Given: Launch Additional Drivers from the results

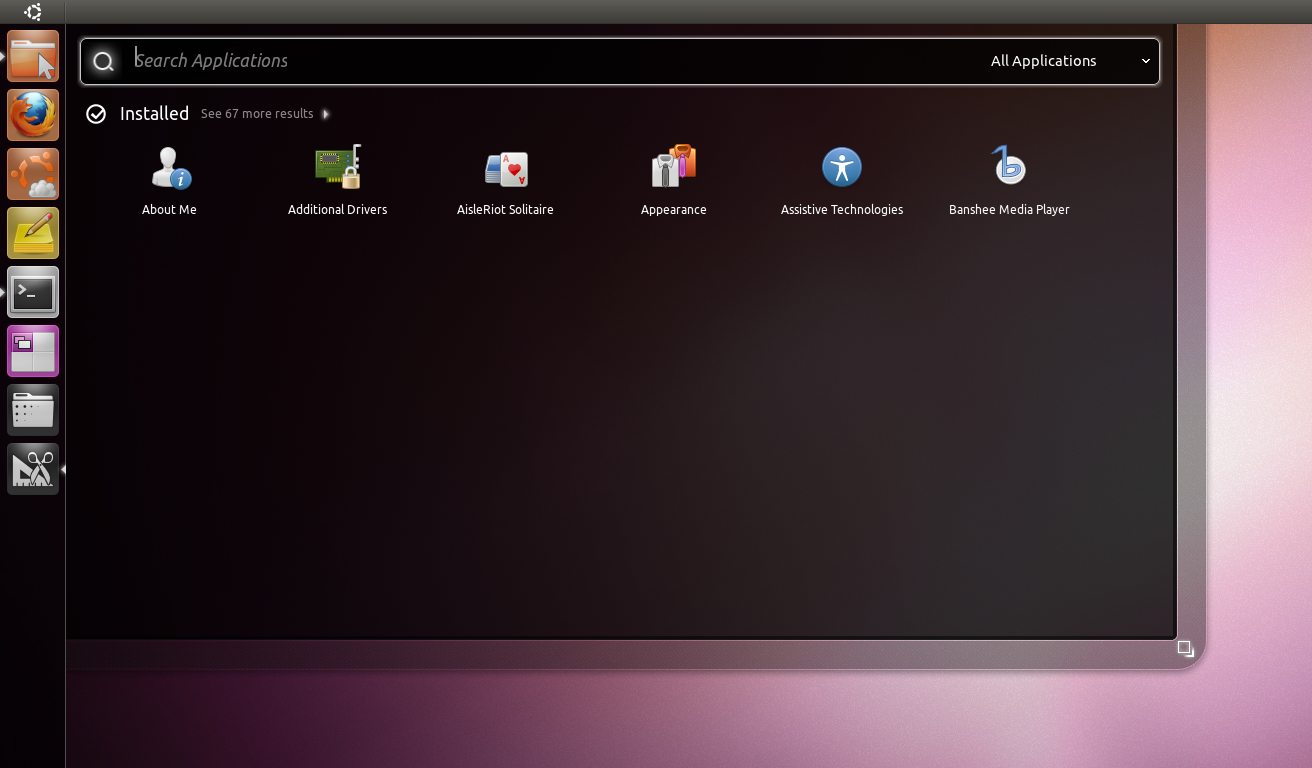Looking at the screenshot, I should click(x=338, y=167).
